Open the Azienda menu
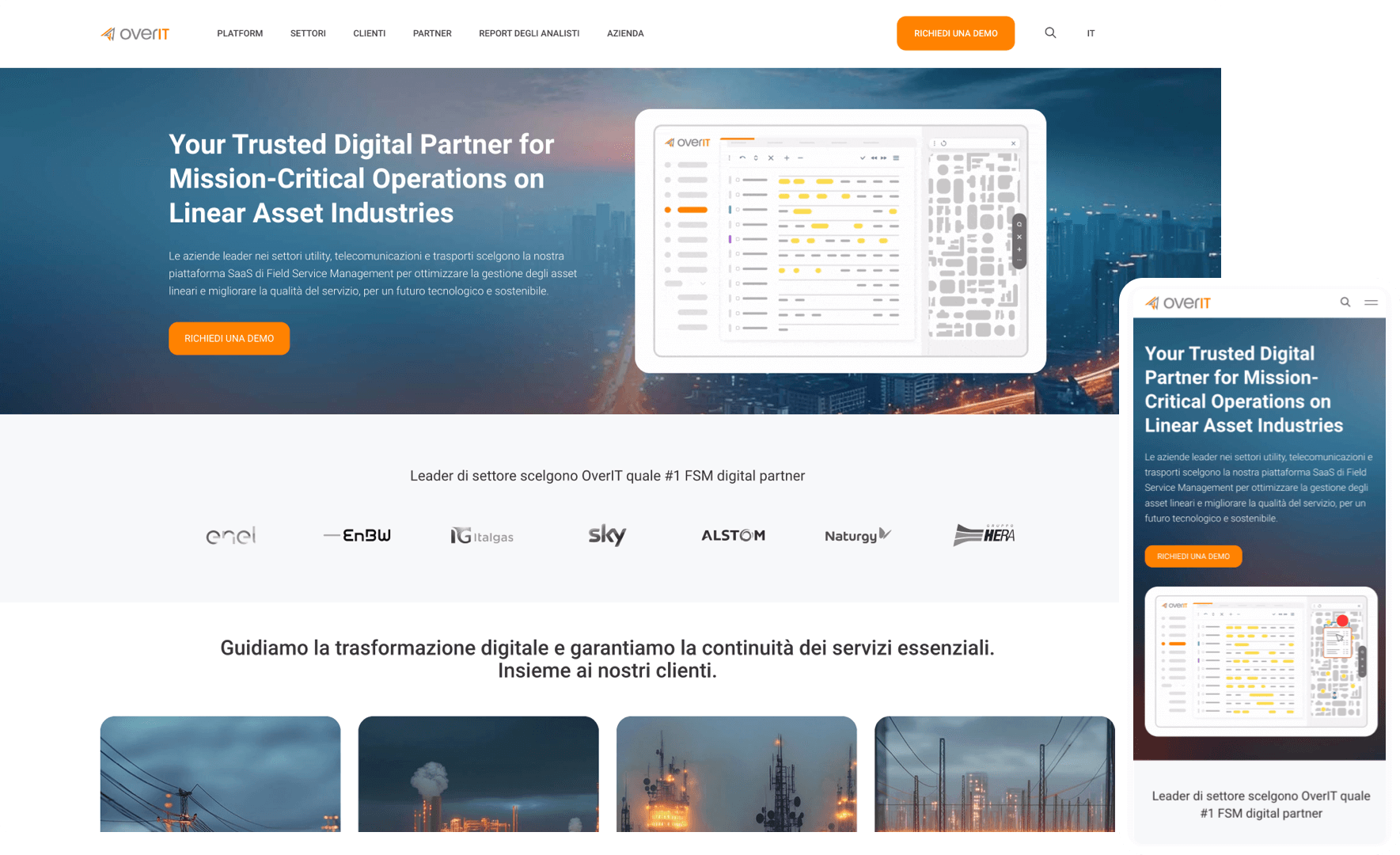This screenshot has width=1400, height=855. (x=625, y=33)
